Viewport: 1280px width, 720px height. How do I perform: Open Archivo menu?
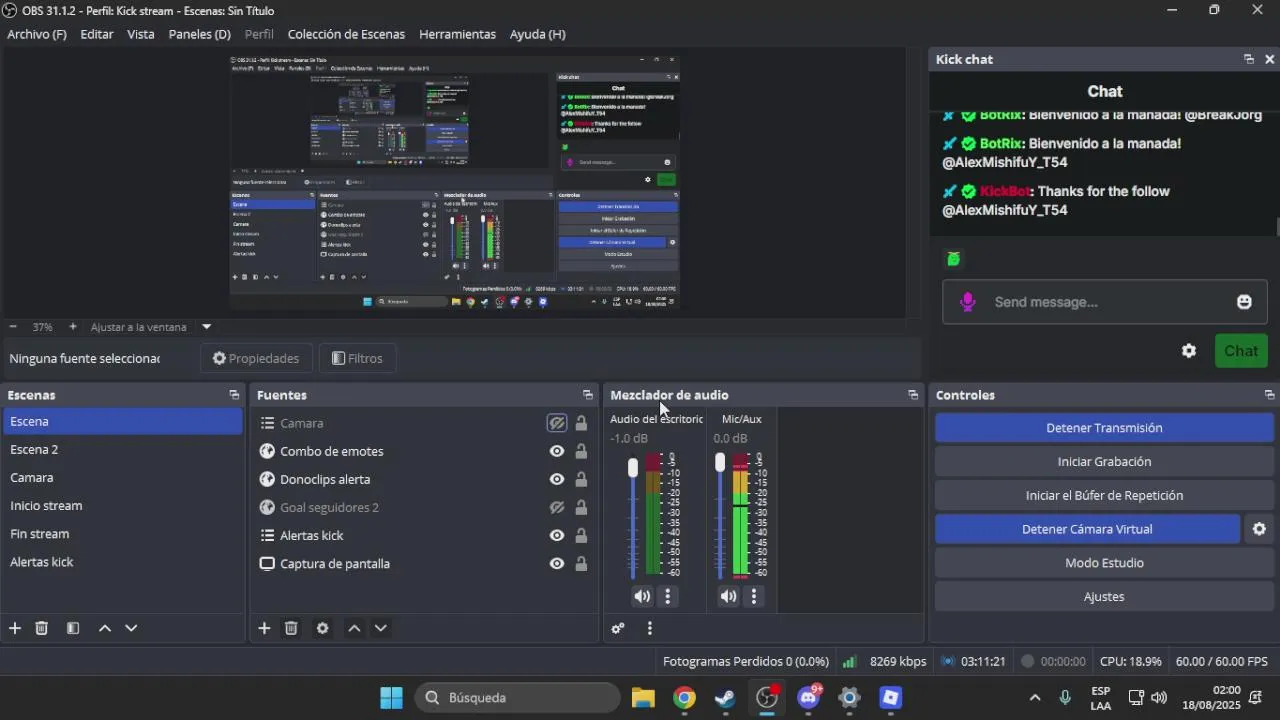pos(37,34)
